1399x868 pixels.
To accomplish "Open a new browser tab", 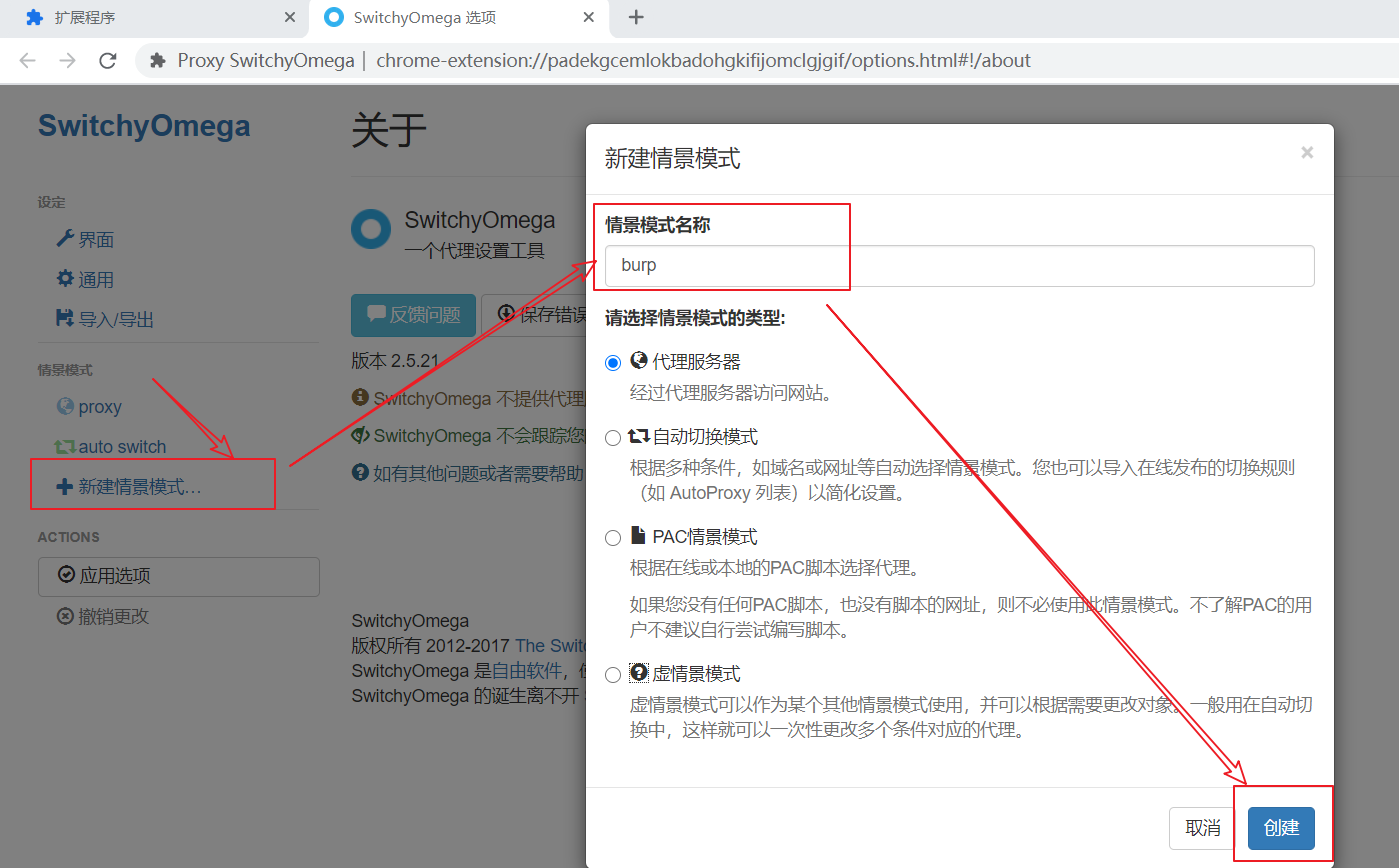I will click(x=636, y=17).
